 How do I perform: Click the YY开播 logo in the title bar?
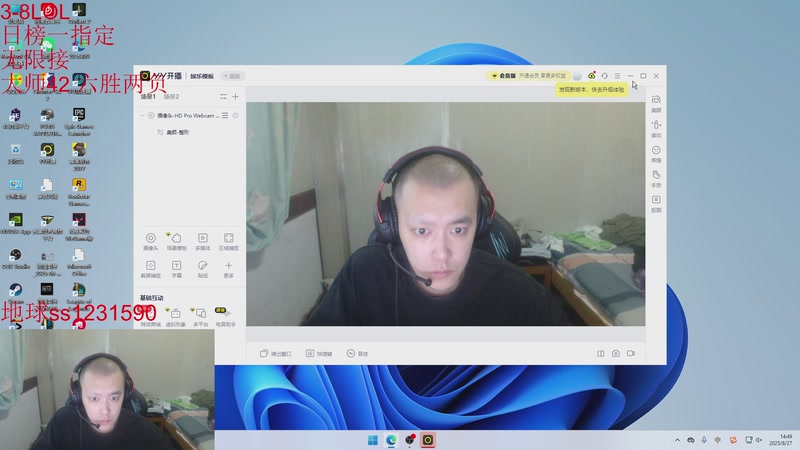point(161,76)
